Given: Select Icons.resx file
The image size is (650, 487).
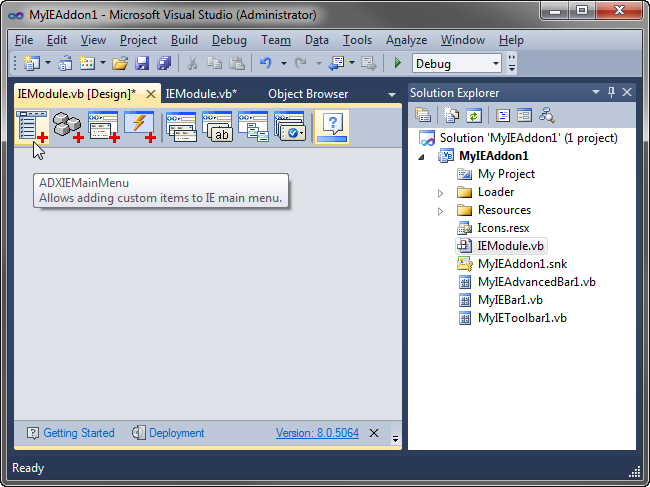Looking at the screenshot, I should 503,228.
